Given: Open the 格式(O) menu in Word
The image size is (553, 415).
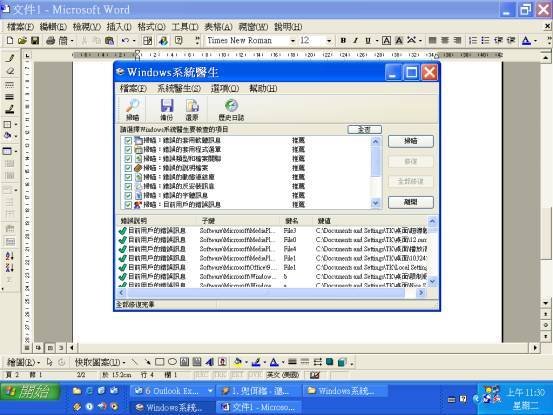Looking at the screenshot, I should [x=151, y=27].
